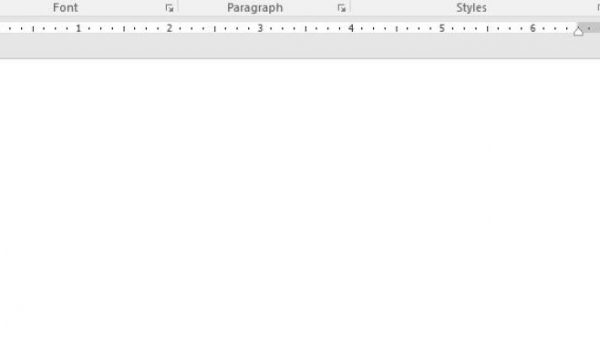Screen dimensions: 600x360
Task: Click the half-inch tick between 5 and 6
Action: (x=488, y=29)
